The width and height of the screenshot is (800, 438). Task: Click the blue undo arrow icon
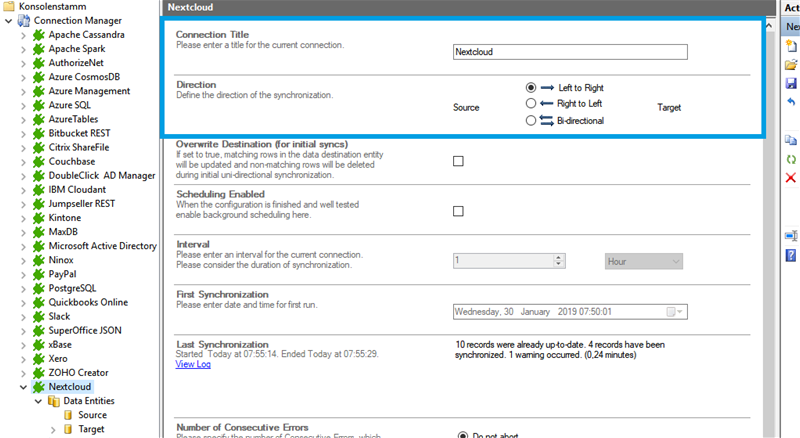coord(791,102)
